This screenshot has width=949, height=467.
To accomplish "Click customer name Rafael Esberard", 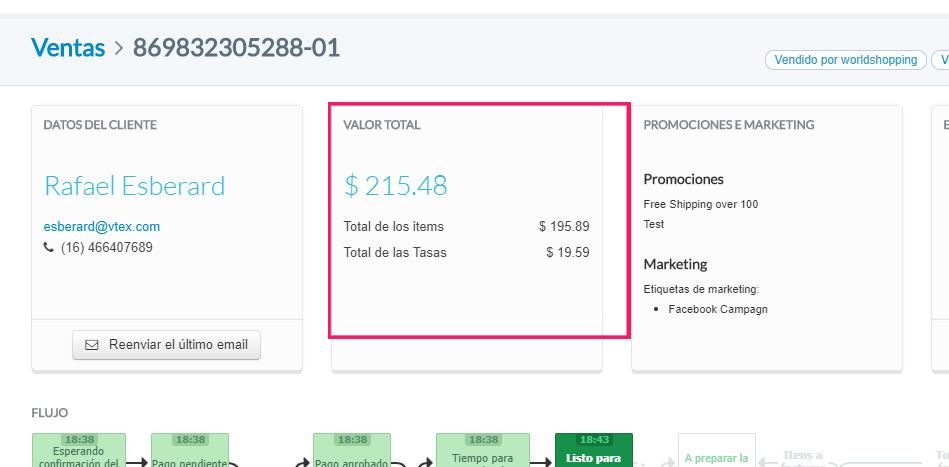I will [x=134, y=186].
